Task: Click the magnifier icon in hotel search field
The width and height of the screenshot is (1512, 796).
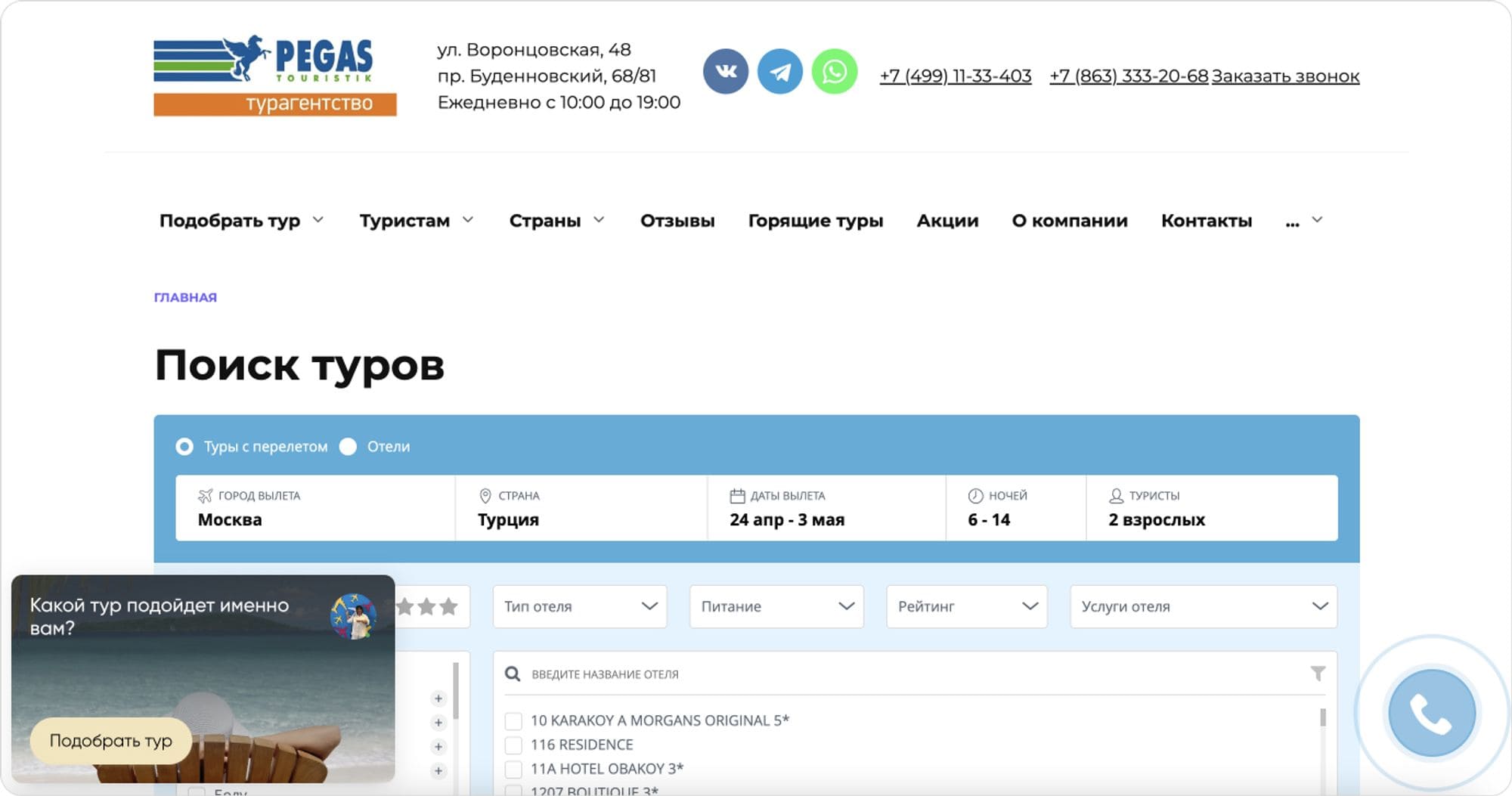Action: [513, 673]
